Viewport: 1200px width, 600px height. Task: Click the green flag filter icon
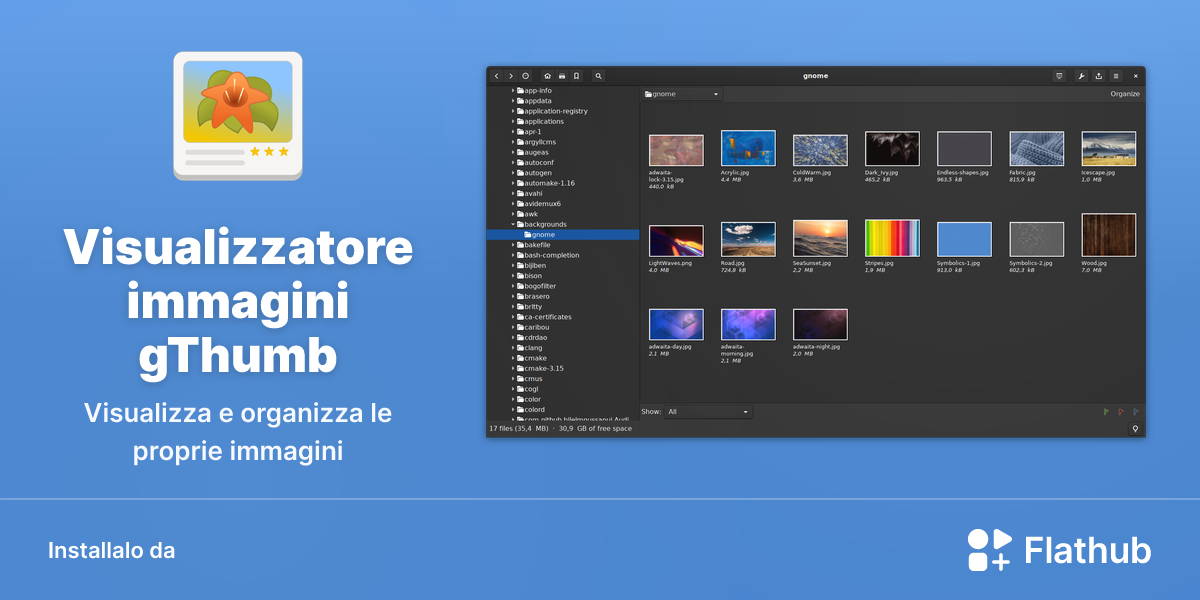click(x=1106, y=411)
